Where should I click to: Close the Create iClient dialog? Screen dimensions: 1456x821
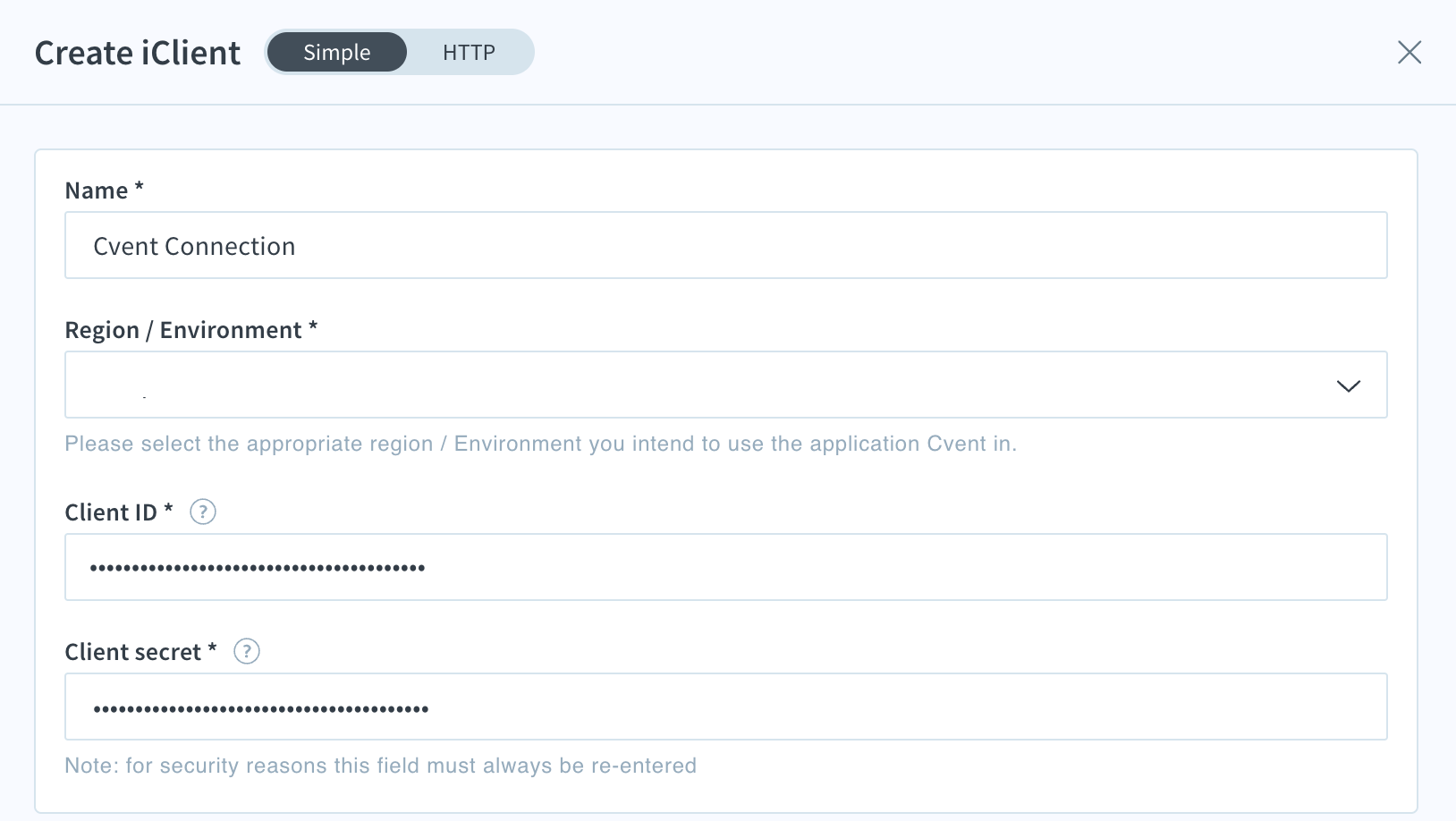pyautogui.click(x=1409, y=53)
